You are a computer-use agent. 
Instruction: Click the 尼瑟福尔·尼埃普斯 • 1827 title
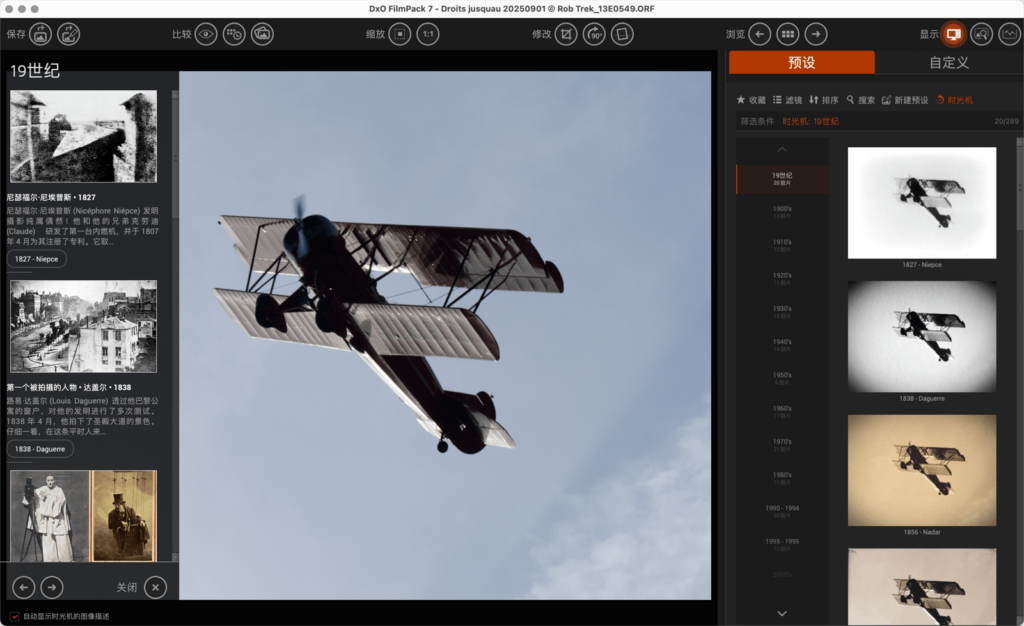tap(51, 197)
